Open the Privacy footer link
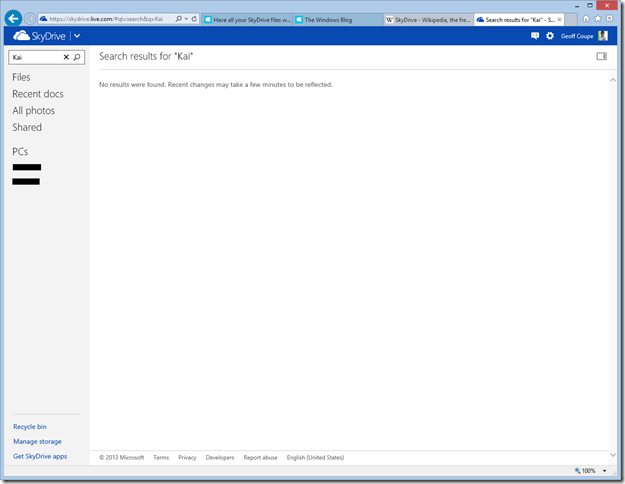Viewport: 625px width, 484px height. [x=187, y=457]
